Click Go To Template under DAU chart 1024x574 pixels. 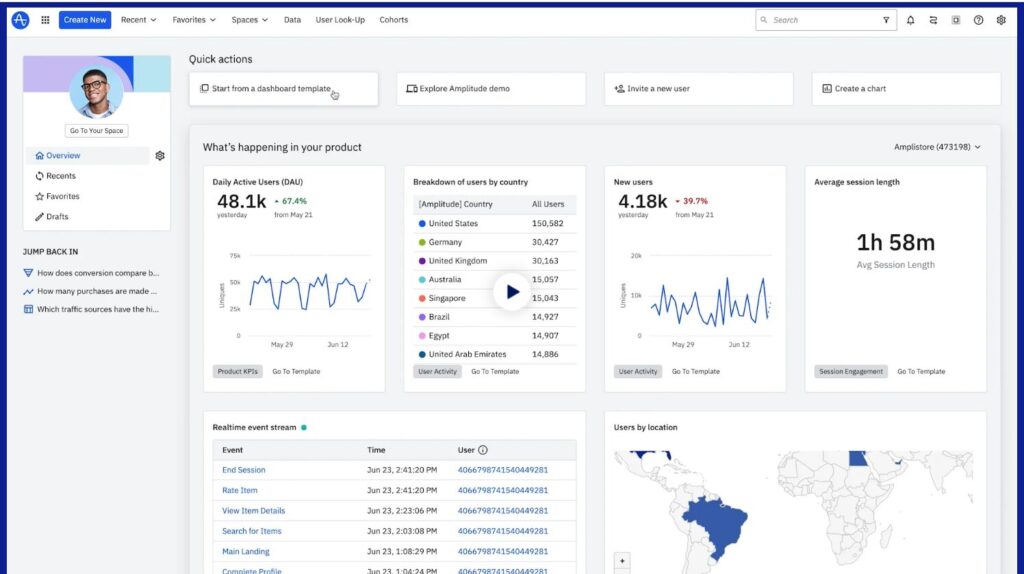point(296,372)
